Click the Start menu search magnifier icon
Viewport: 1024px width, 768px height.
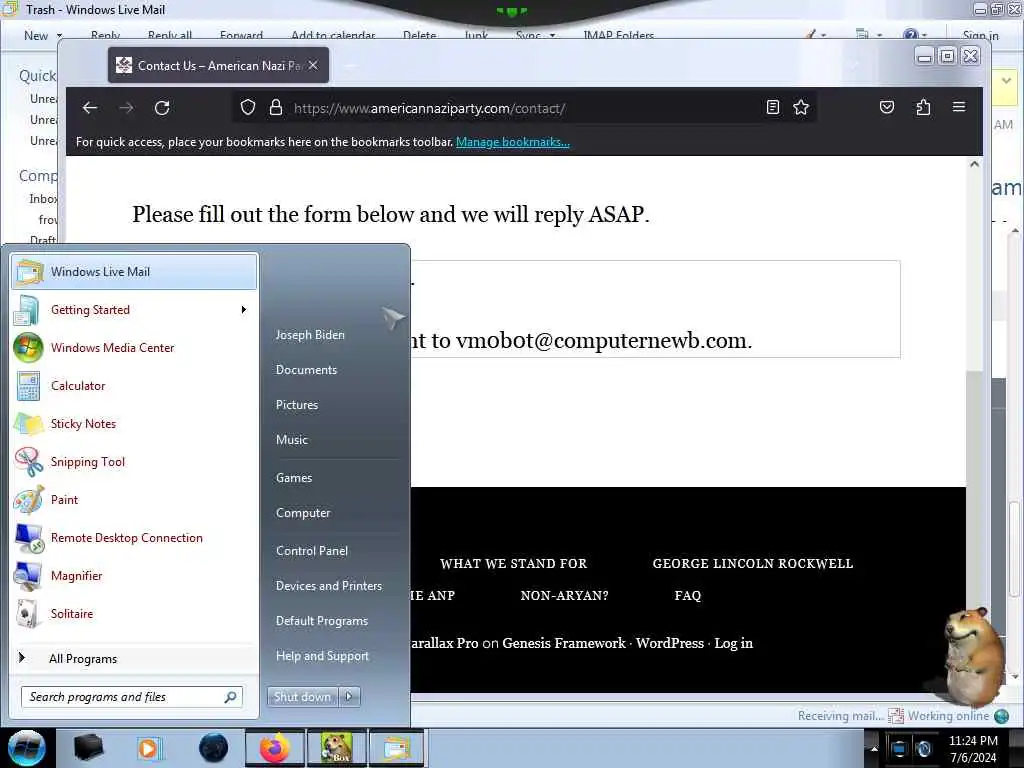click(231, 697)
